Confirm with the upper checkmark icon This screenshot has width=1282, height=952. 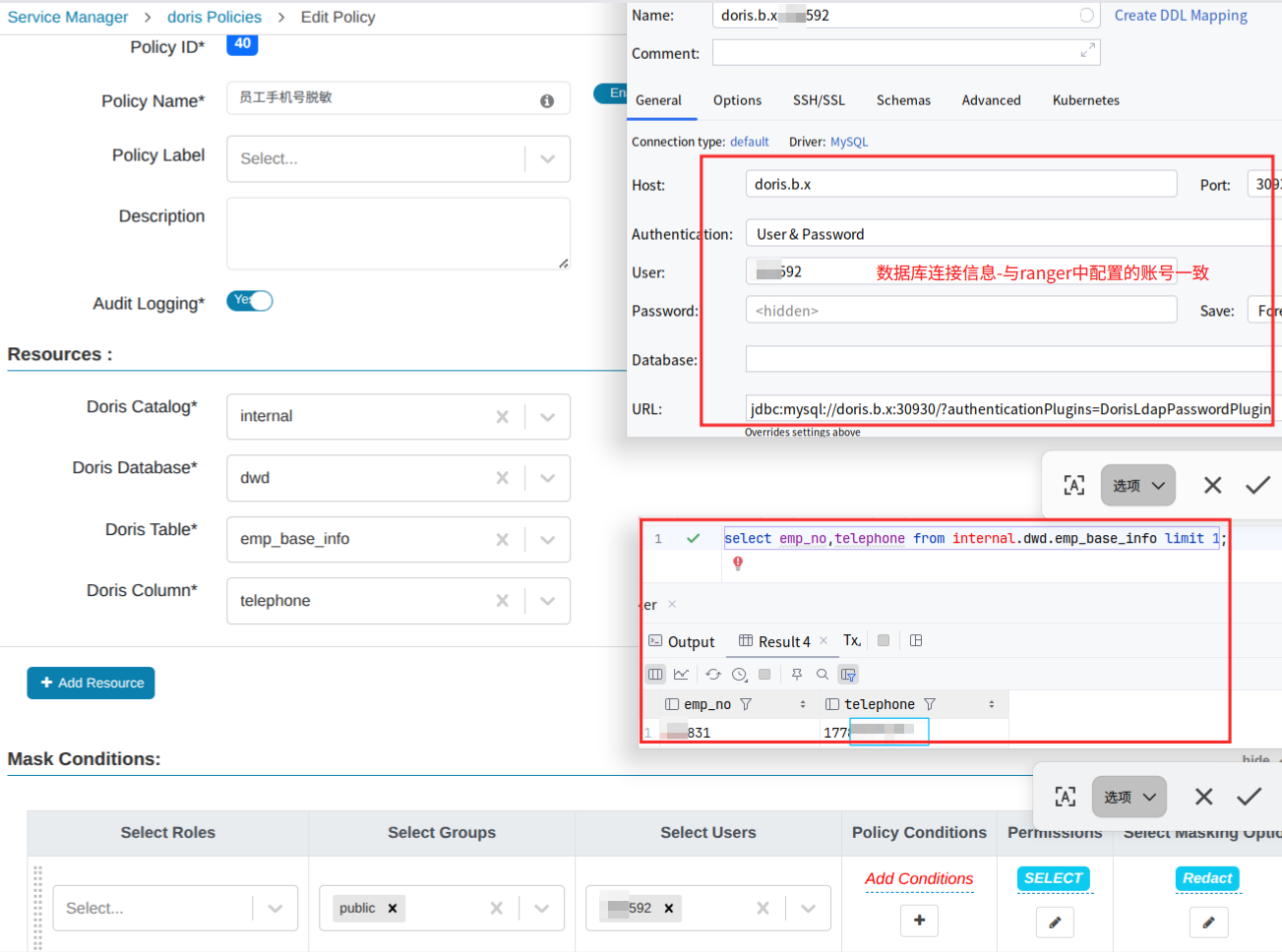(x=1257, y=485)
